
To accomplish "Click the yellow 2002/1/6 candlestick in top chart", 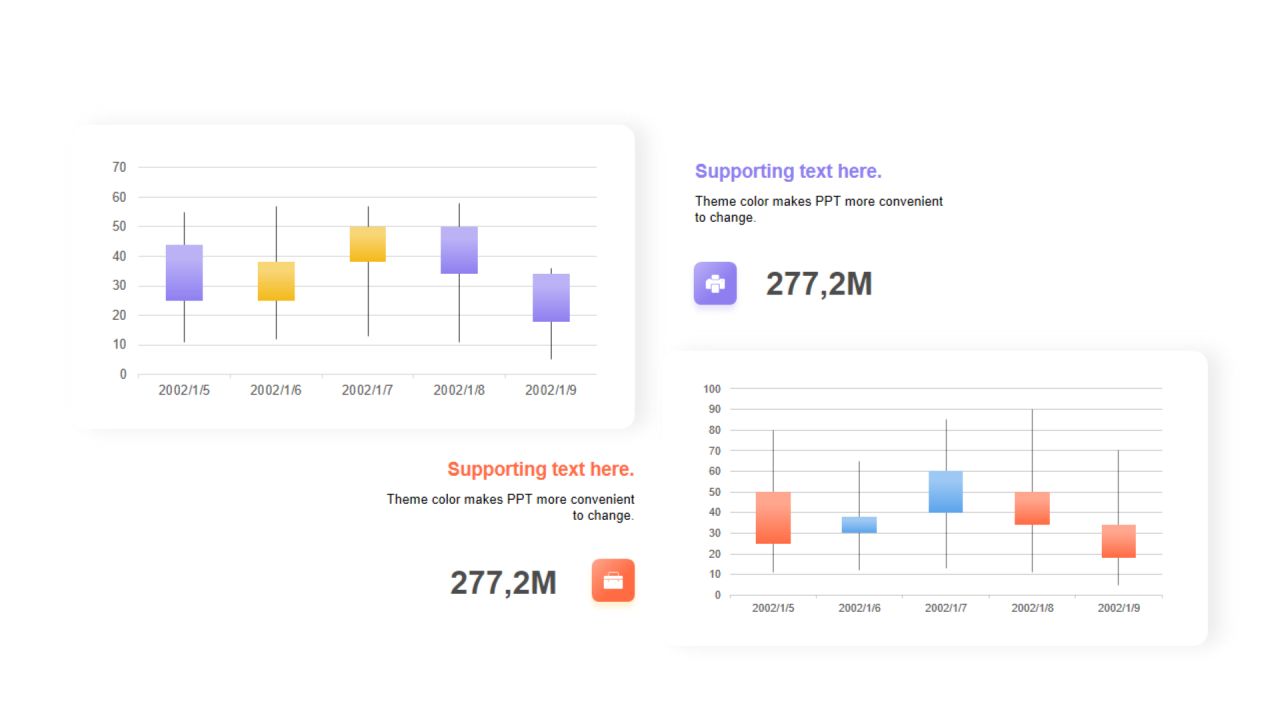I will pyautogui.click(x=276, y=281).
